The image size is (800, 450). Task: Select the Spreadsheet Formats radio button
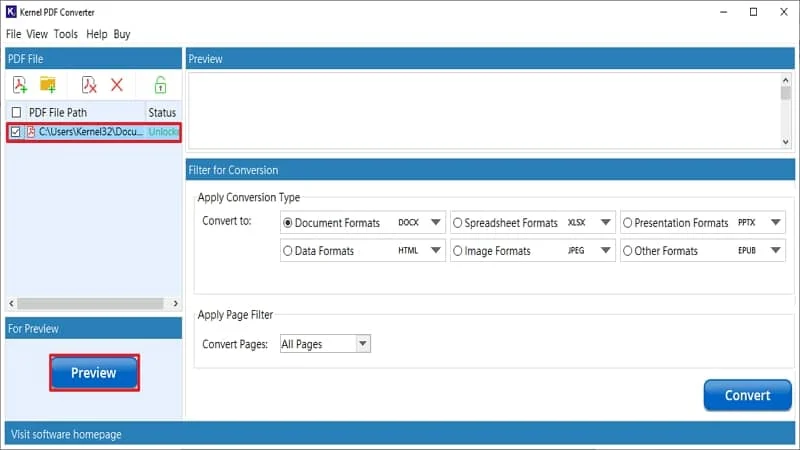pos(458,223)
